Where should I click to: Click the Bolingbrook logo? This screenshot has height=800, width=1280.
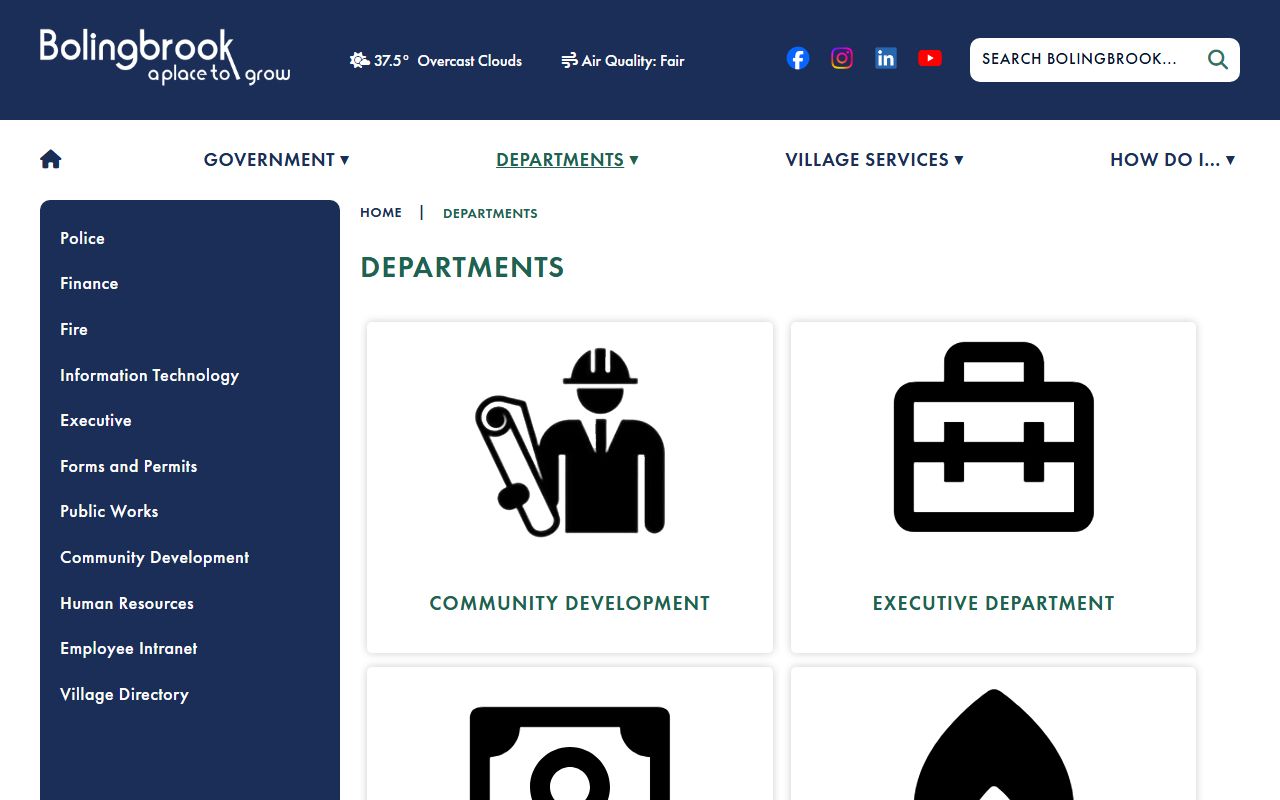(x=165, y=57)
